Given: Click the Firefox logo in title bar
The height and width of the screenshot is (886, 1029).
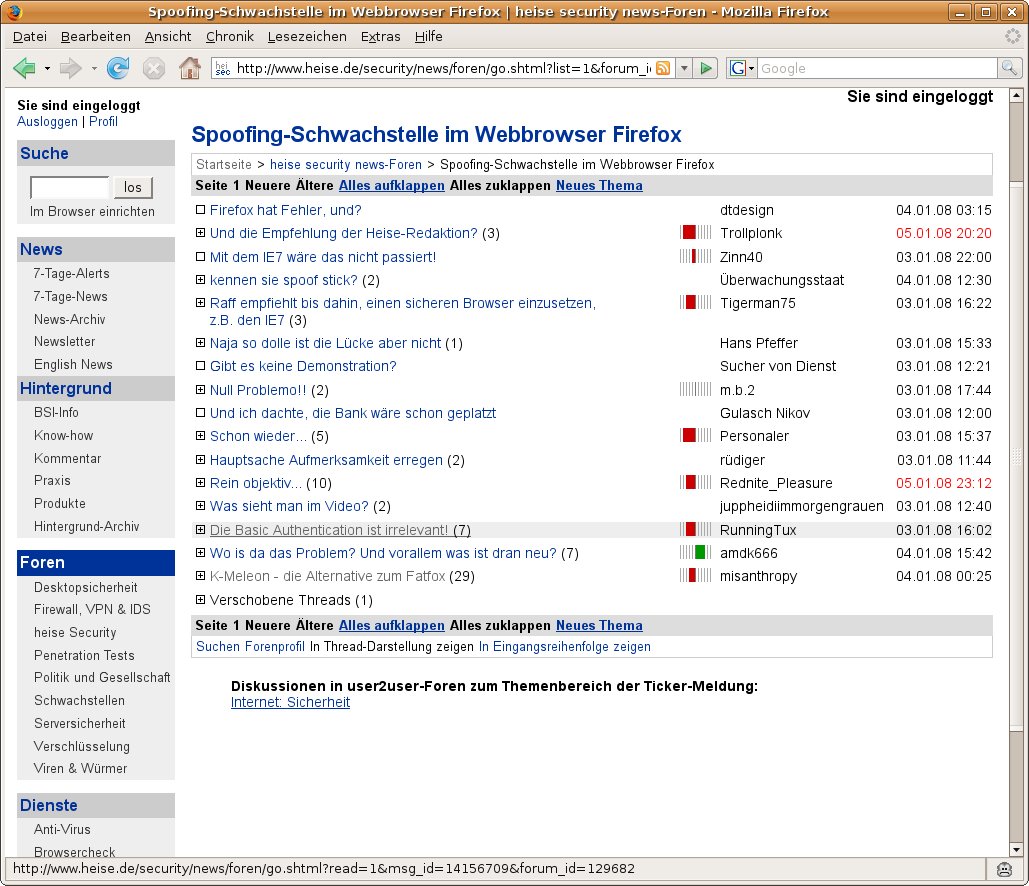Looking at the screenshot, I should 14,12.
